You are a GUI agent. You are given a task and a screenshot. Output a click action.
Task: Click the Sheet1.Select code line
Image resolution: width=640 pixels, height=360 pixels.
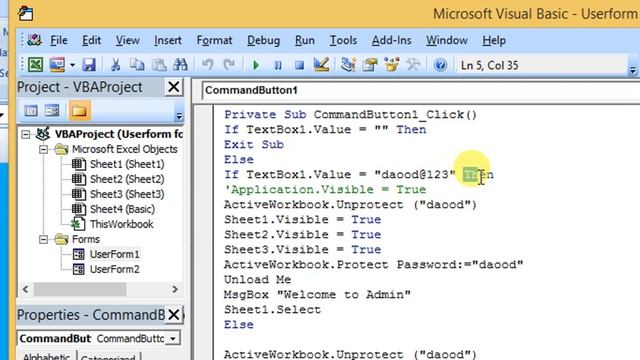tap(272, 310)
